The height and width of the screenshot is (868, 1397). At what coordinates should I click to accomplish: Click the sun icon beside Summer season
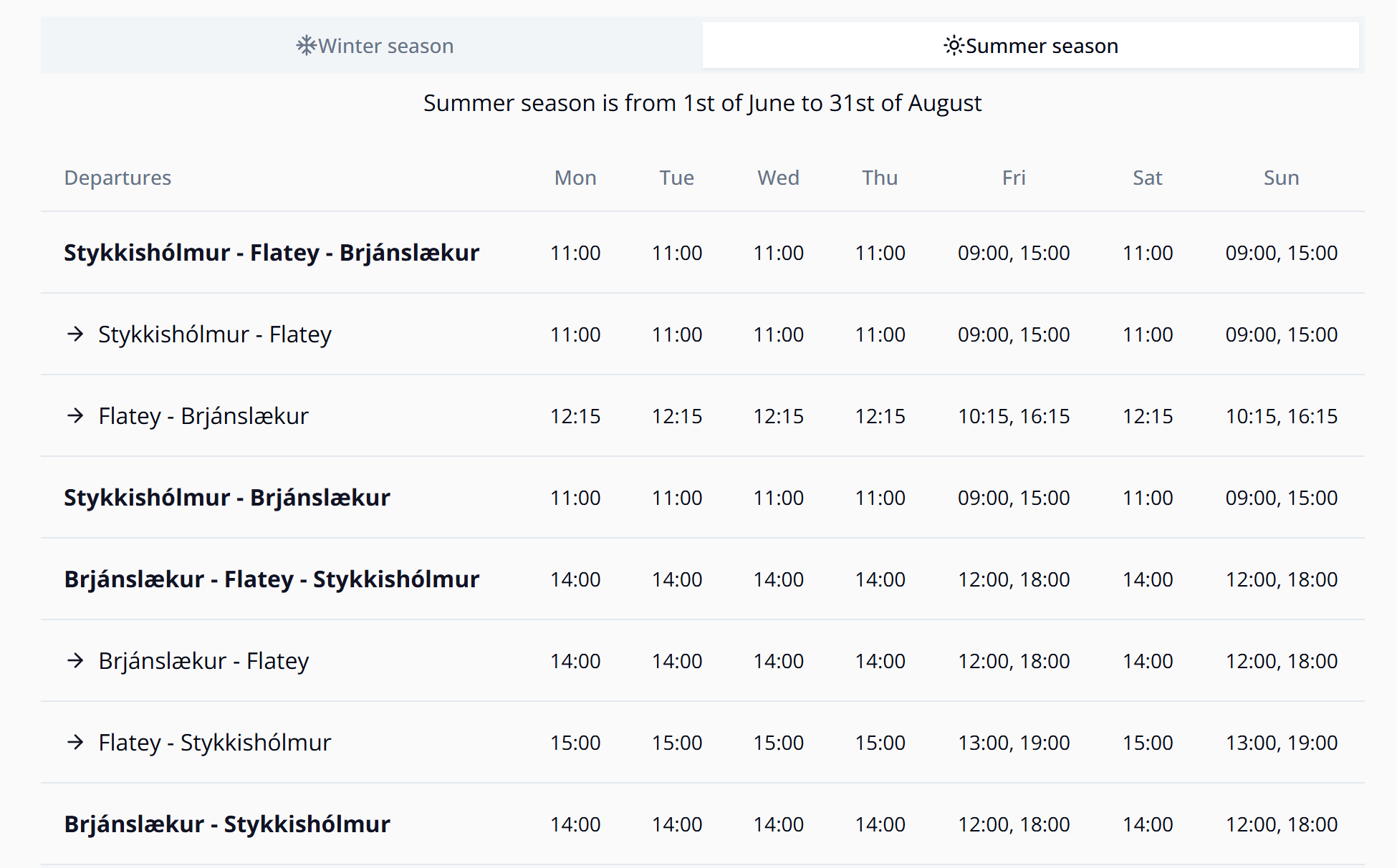point(954,46)
